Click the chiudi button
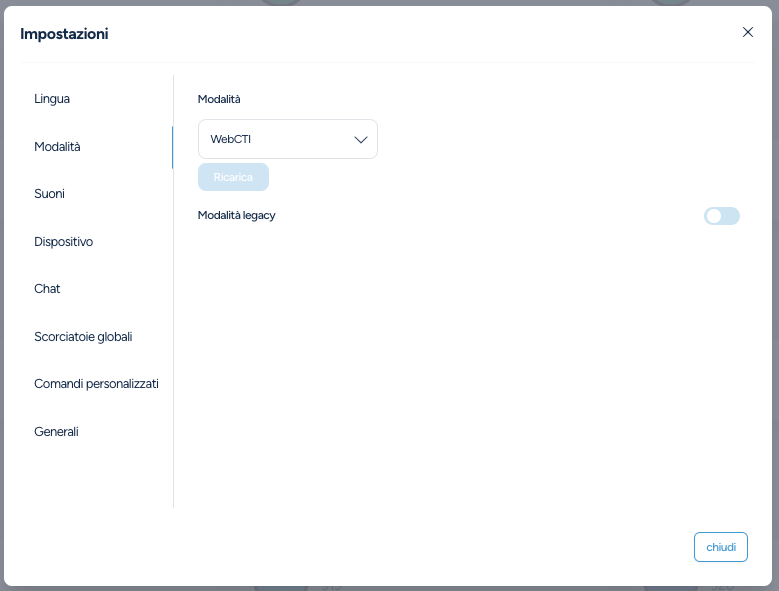The image size is (779, 591). (720, 547)
